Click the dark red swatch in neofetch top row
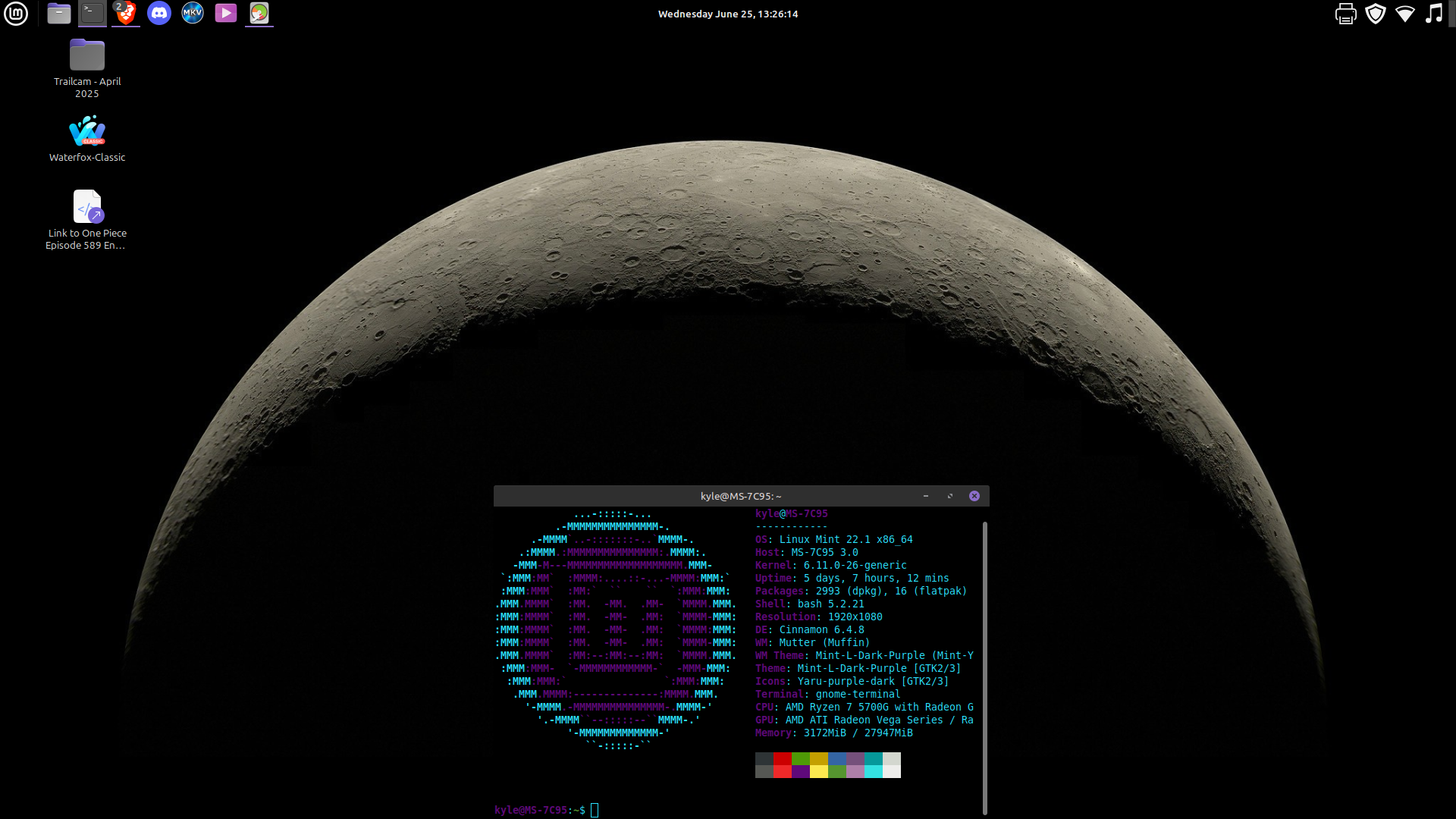 tap(783, 758)
